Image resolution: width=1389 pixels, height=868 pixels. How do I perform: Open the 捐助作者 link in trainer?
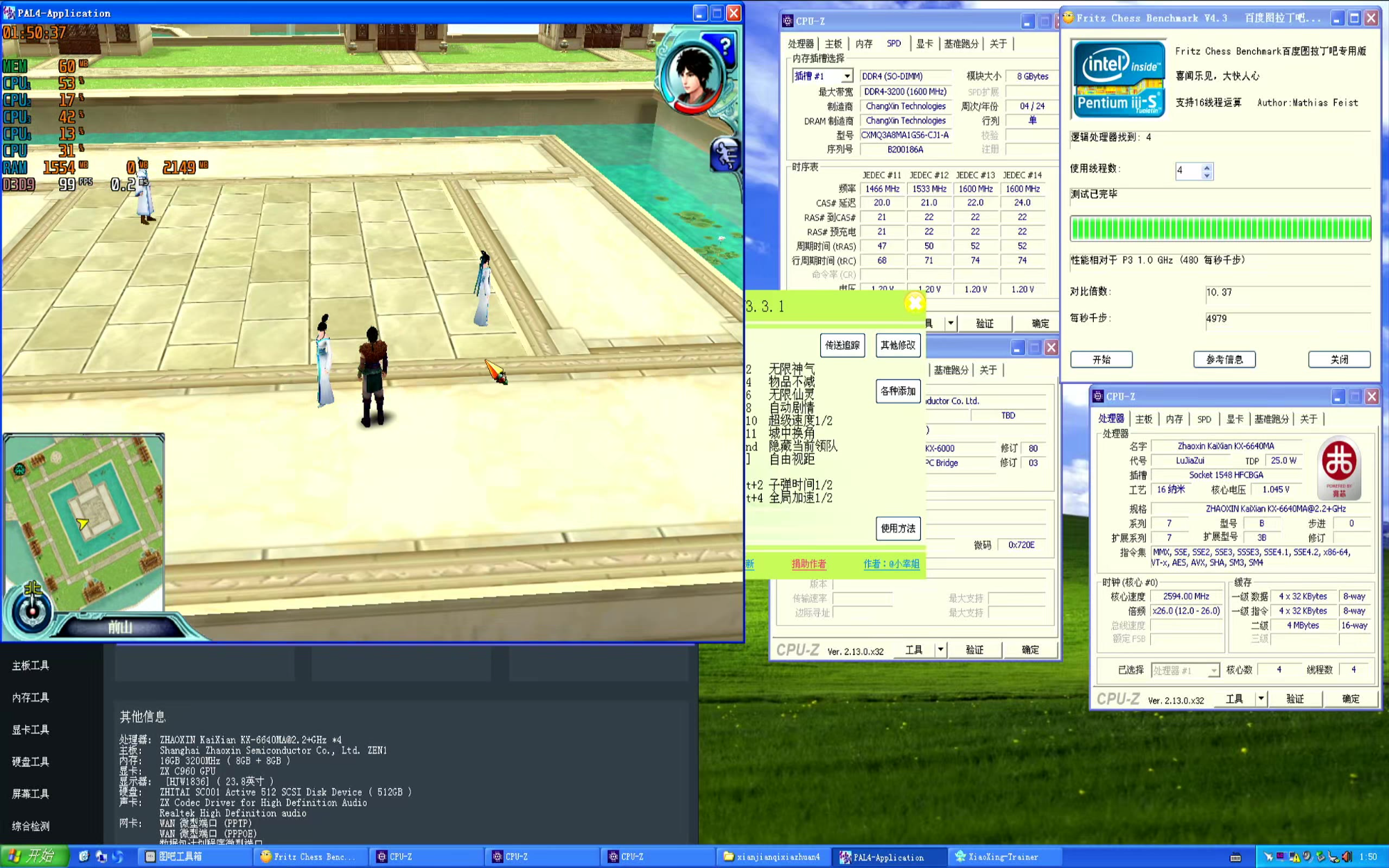tap(809, 564)
